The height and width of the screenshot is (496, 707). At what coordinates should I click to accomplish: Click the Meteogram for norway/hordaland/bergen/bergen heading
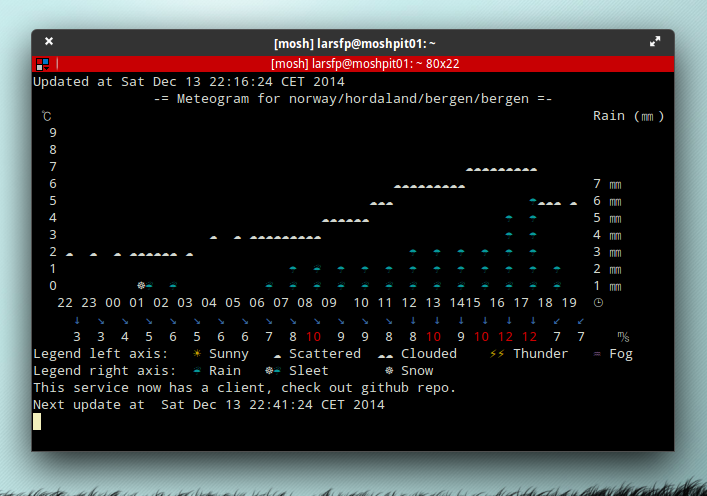click(353, 99)
